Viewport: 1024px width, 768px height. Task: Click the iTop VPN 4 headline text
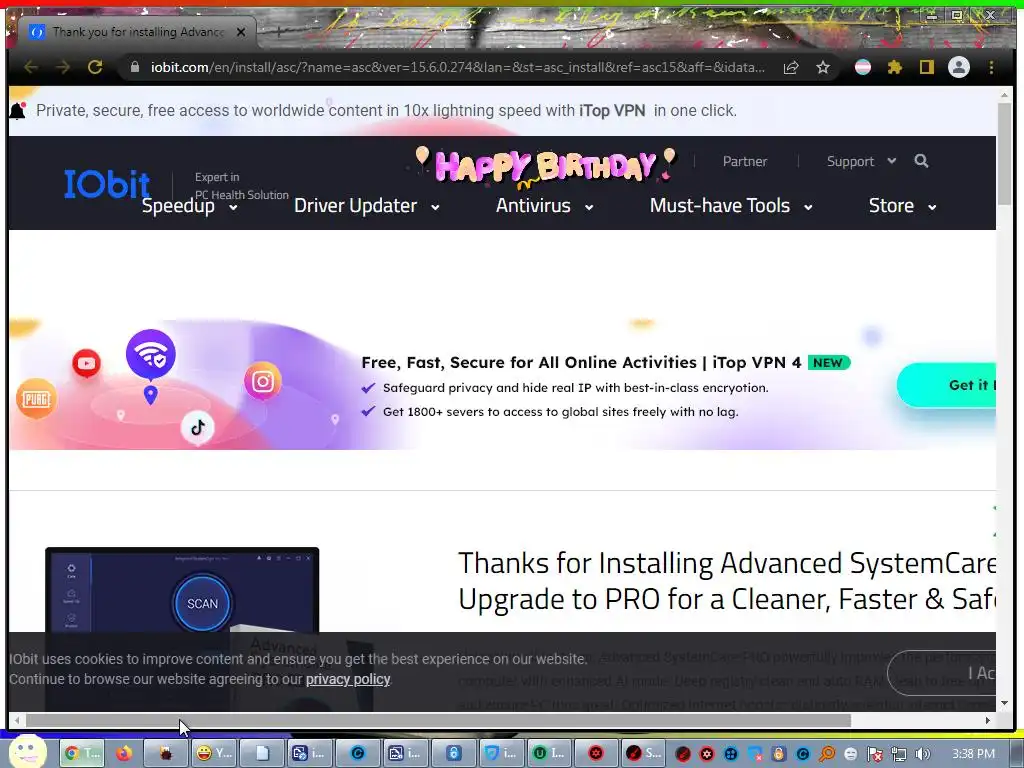point(581,362)
